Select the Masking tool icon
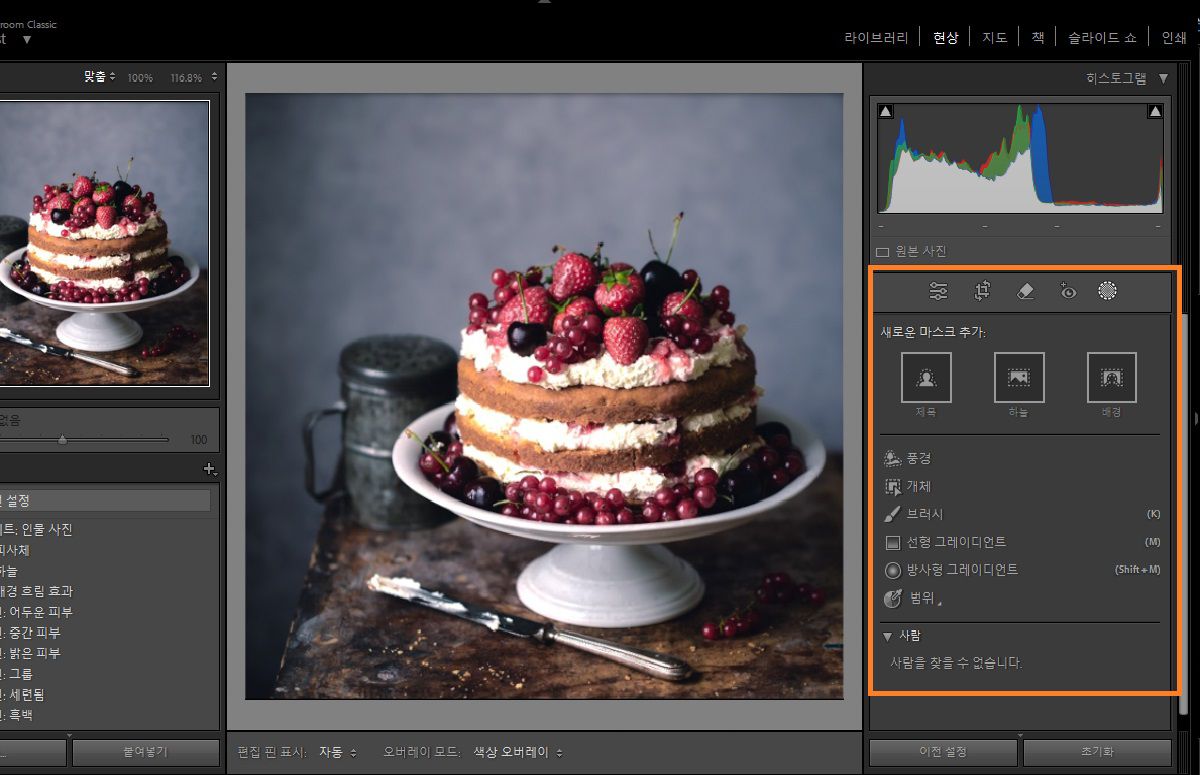 [x=1107, y=291]
